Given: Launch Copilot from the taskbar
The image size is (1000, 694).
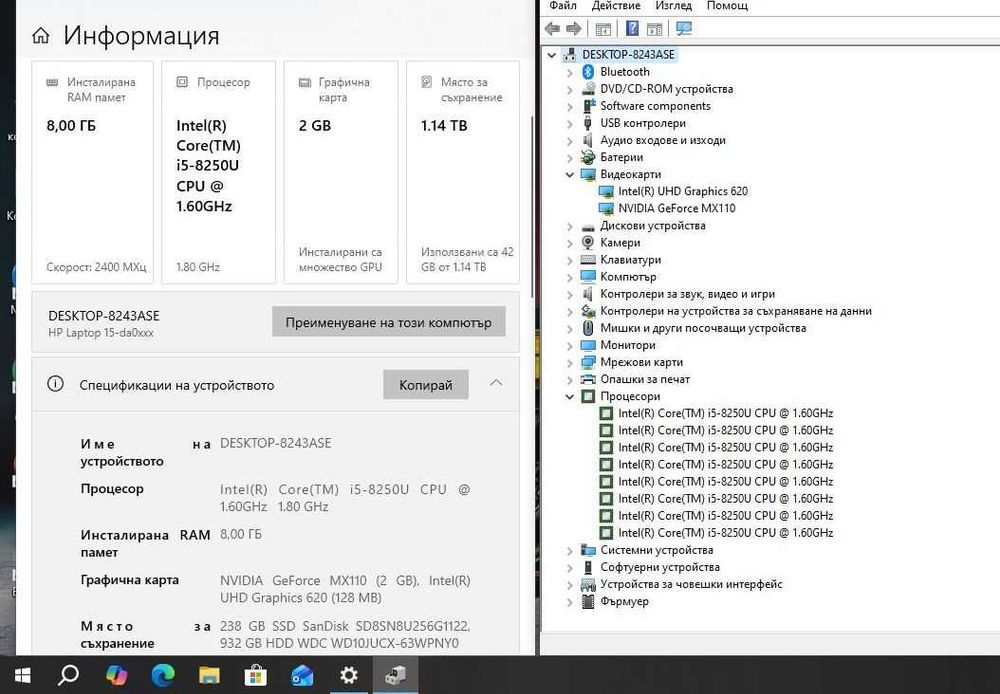Looking at the screenshot, I should (116, 675).
